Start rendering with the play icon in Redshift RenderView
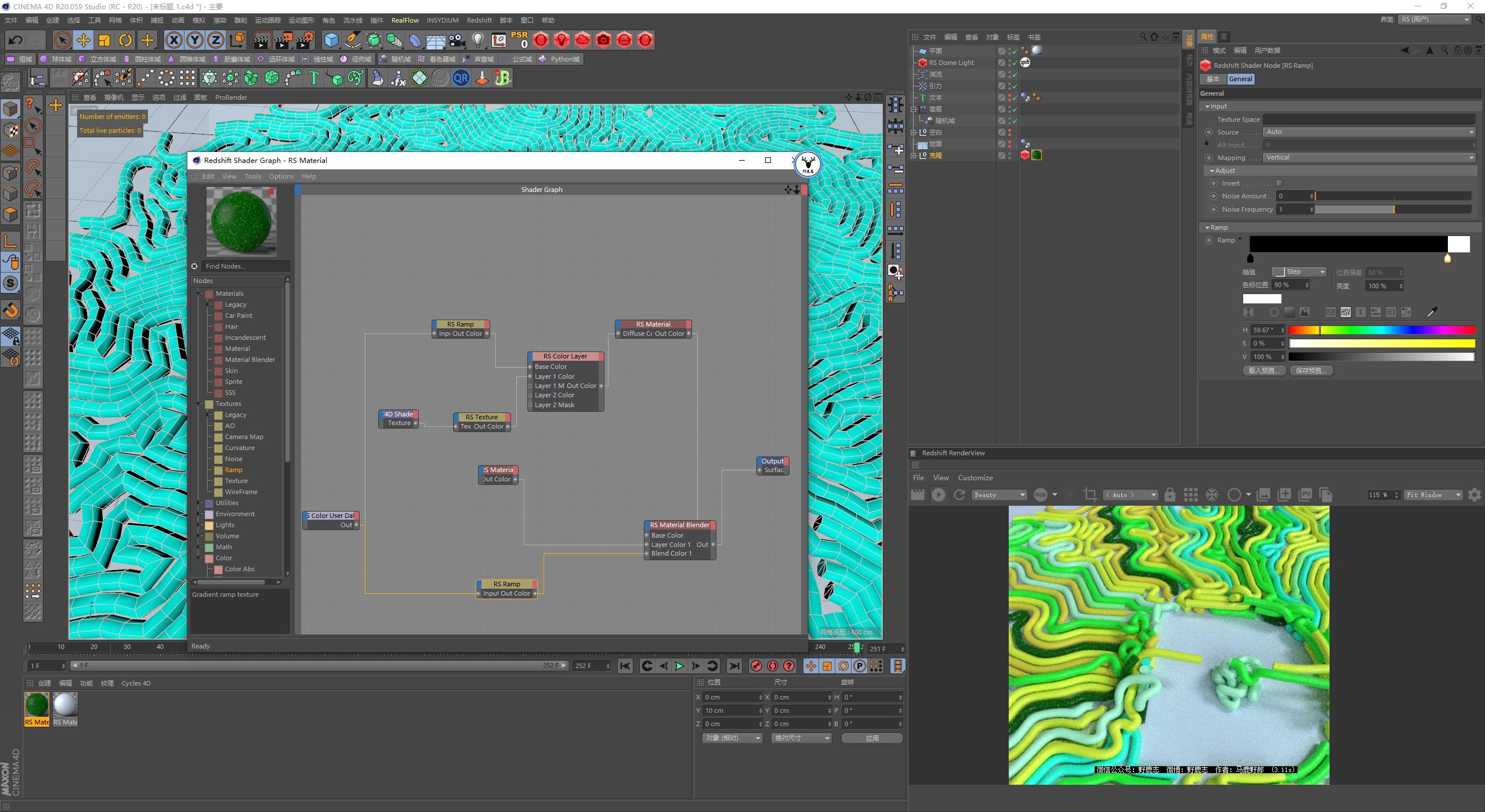The image size is (1485, 812). 939,494
